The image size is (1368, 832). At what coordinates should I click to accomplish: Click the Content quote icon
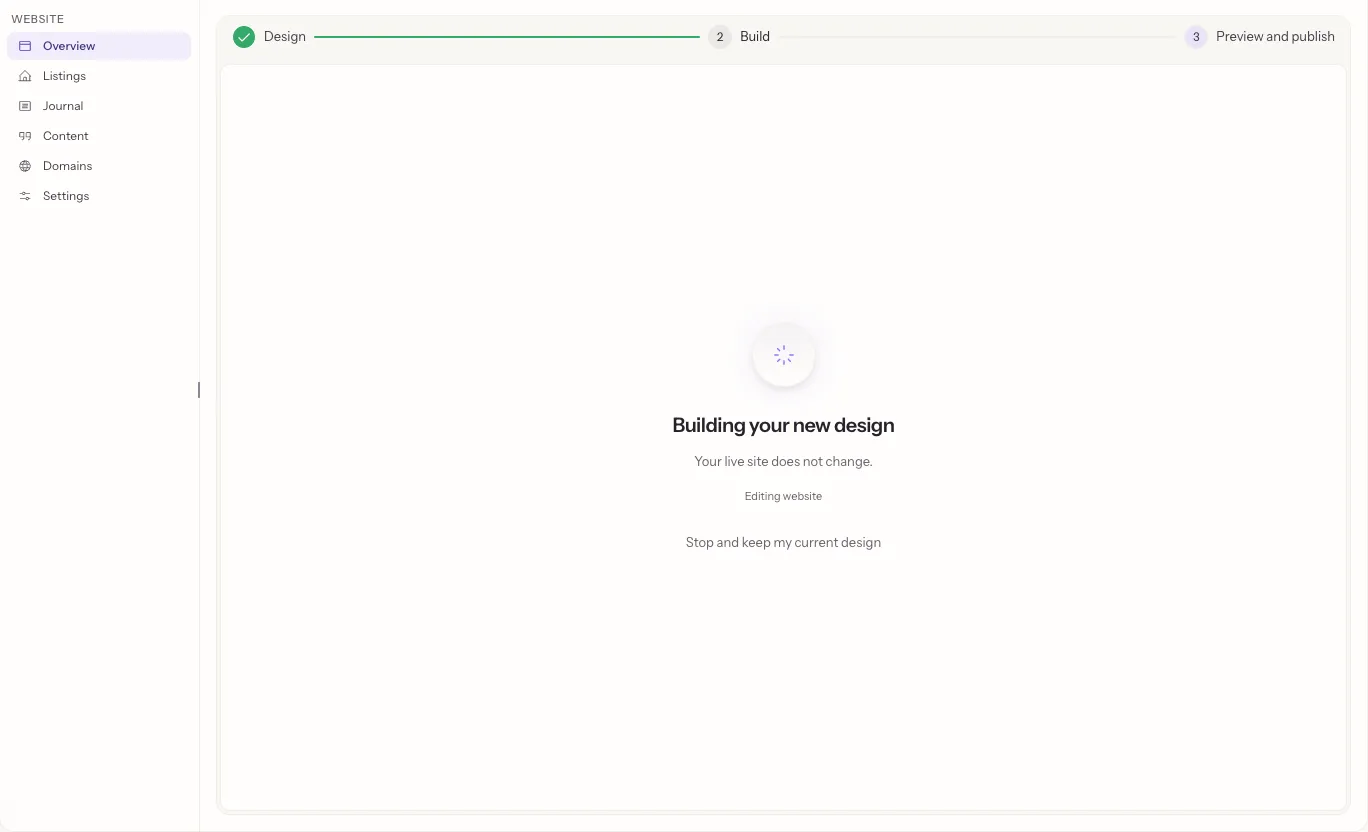pyautogui.click(x=25, y=136)
